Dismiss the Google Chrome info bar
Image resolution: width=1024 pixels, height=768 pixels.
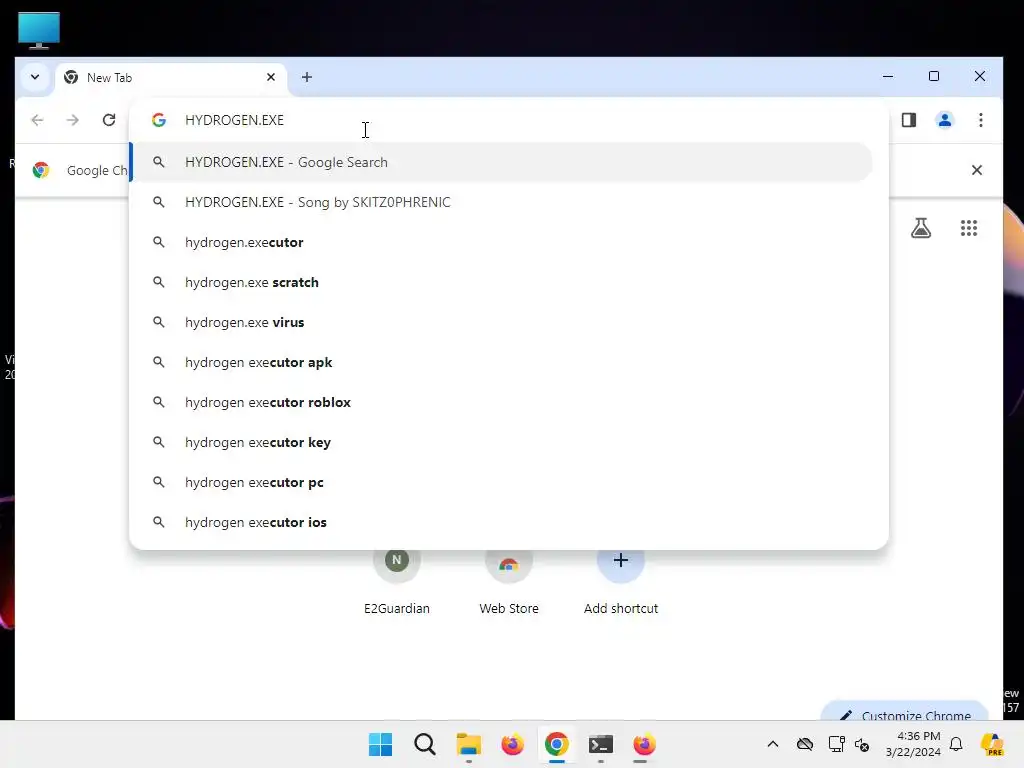[976, 170]
